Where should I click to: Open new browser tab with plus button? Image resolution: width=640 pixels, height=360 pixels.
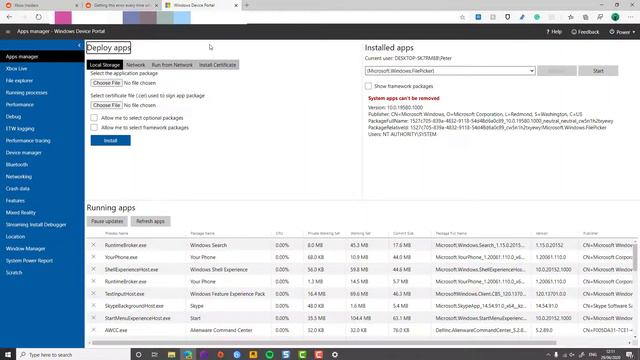pyautogui.click(x=247, y=5)
